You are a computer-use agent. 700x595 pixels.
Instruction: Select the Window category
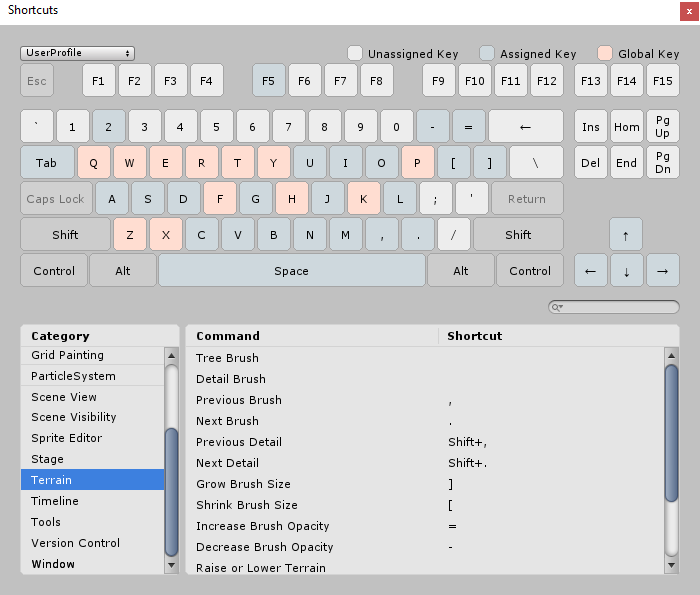[x=92, y=564]
